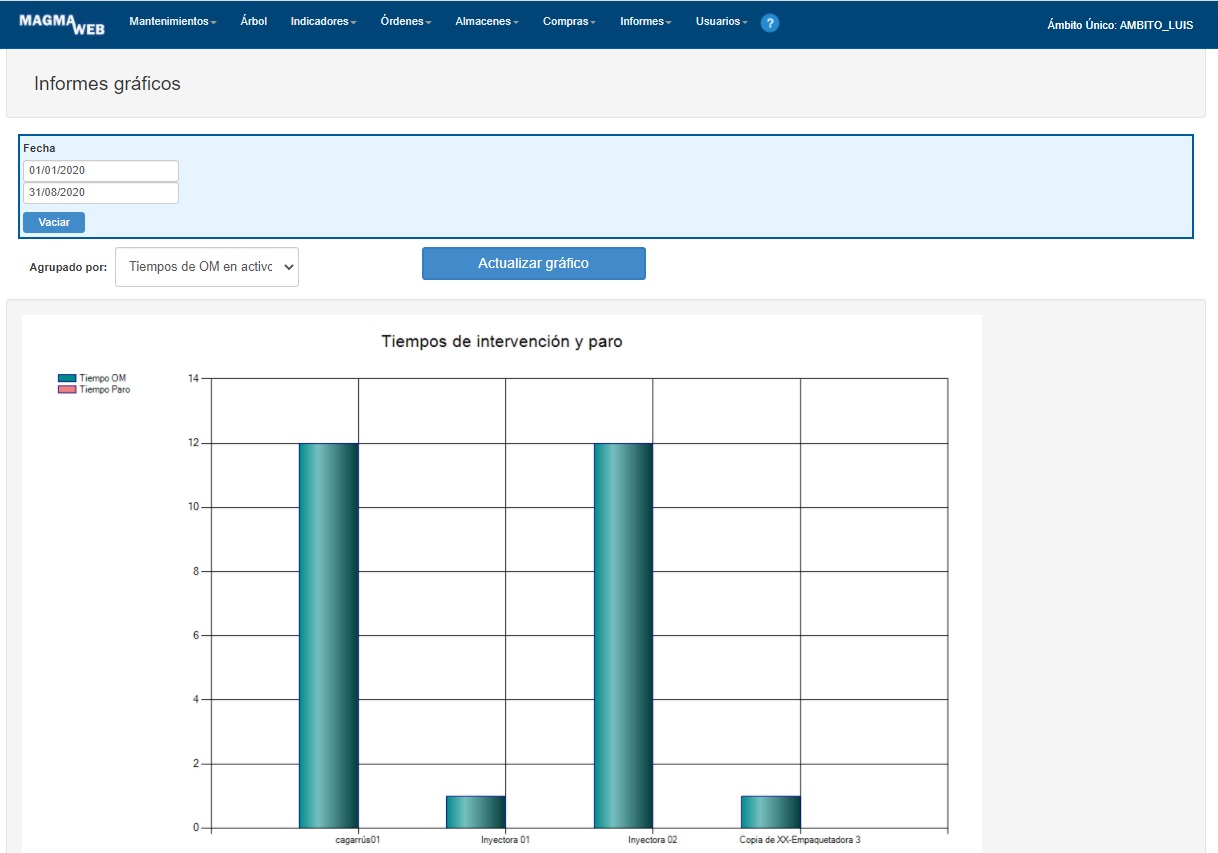
Task: Click the Tiempo OM legend text
Action: coord(103,379)
